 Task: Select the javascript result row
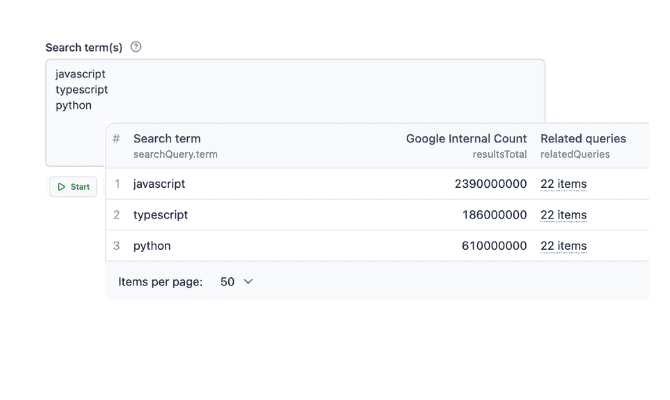(x=377, y=184)
